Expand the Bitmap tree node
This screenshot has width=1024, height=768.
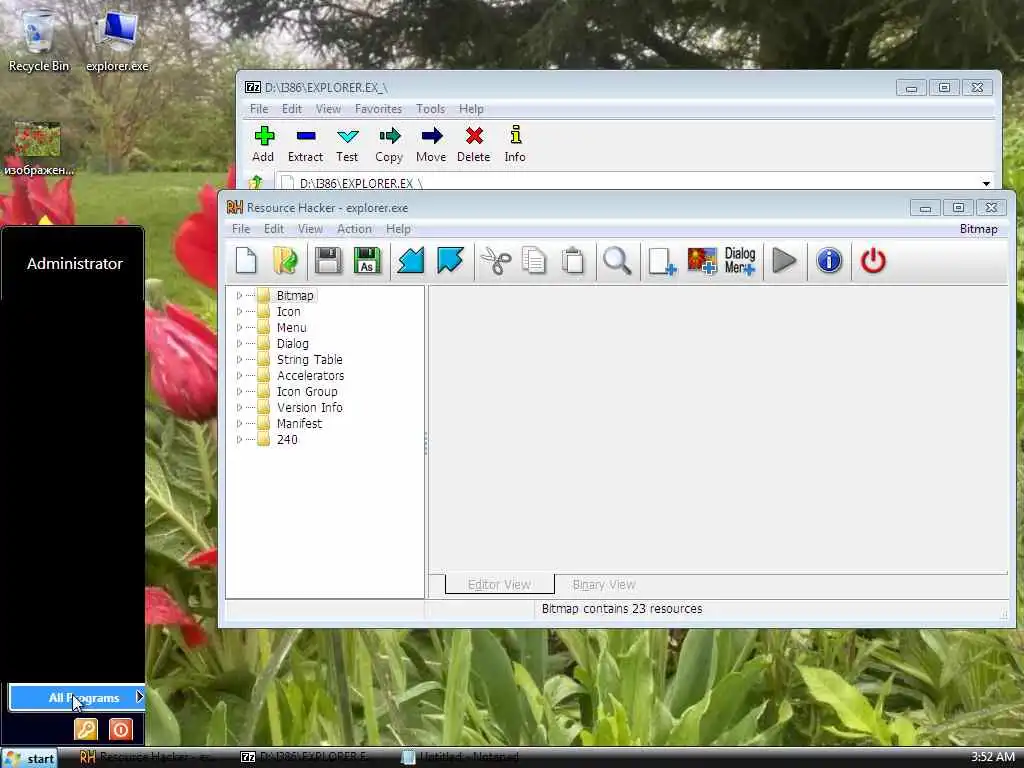click(x=239, y=296)
